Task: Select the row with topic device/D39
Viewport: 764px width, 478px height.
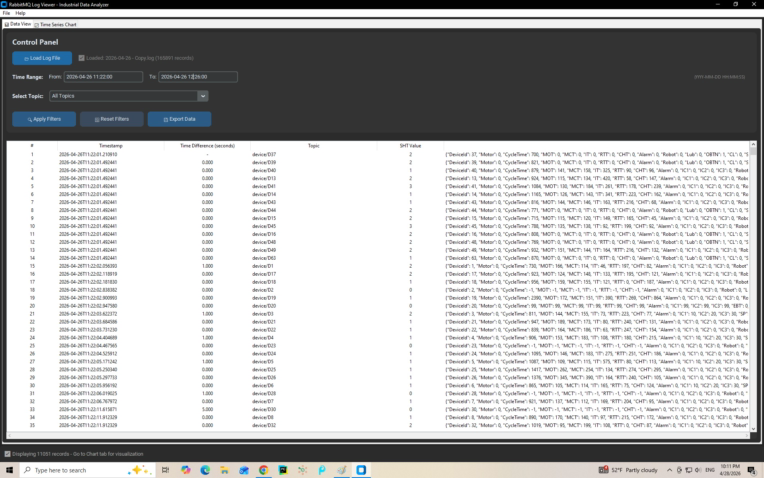Action: (x=378, y=162)
